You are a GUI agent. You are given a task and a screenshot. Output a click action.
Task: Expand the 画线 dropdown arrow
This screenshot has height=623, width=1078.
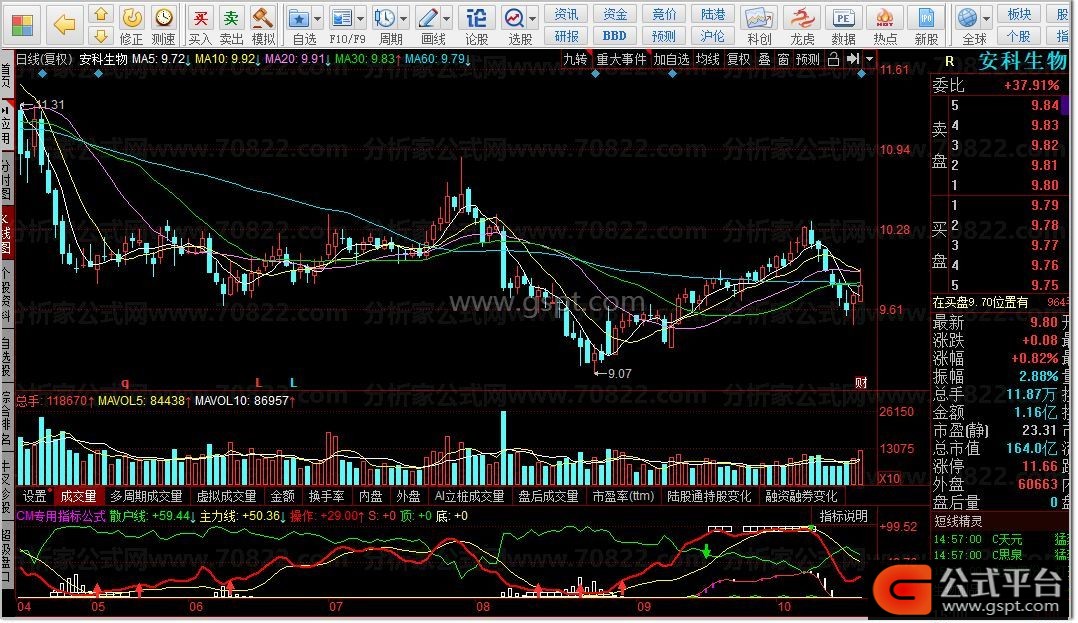pyautogui.click(x=447, y=19)
